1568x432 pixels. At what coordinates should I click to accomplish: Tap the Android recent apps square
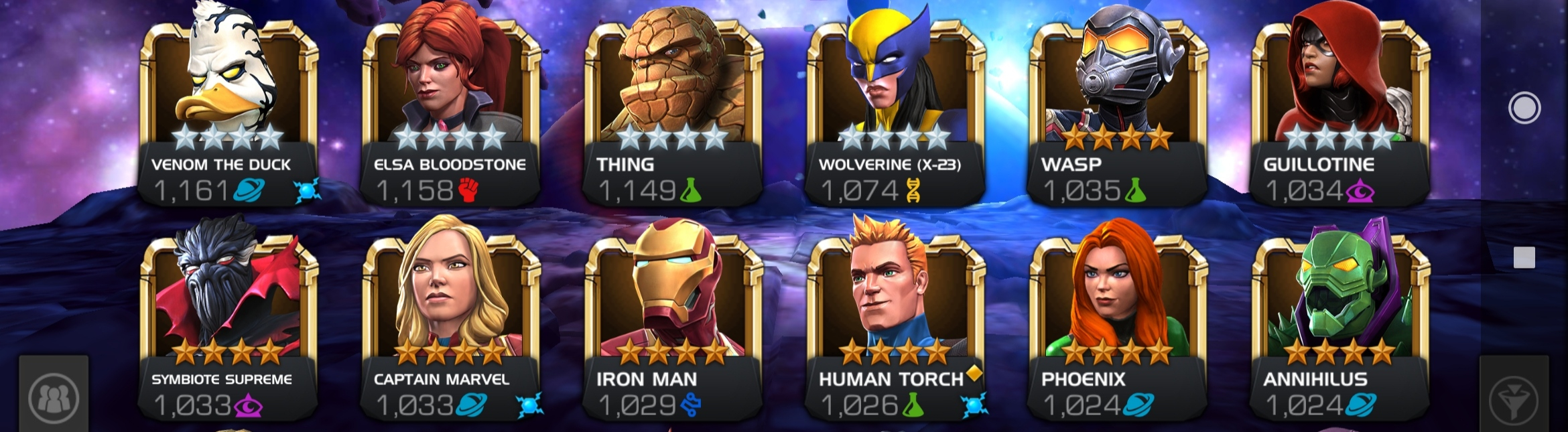[1524, 257]
